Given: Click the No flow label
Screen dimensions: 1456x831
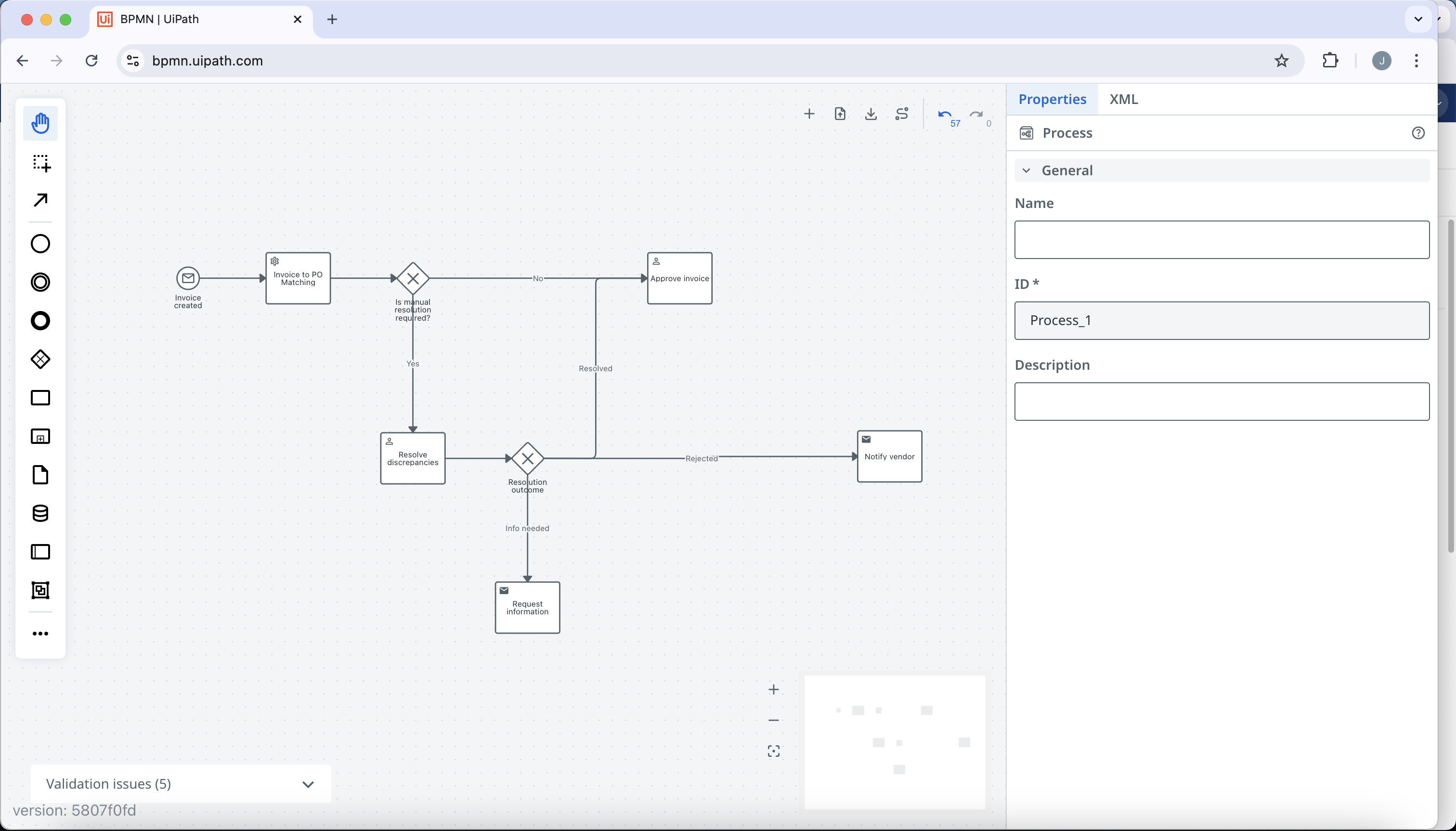Looking at the screenshot, I should (538, 278).
